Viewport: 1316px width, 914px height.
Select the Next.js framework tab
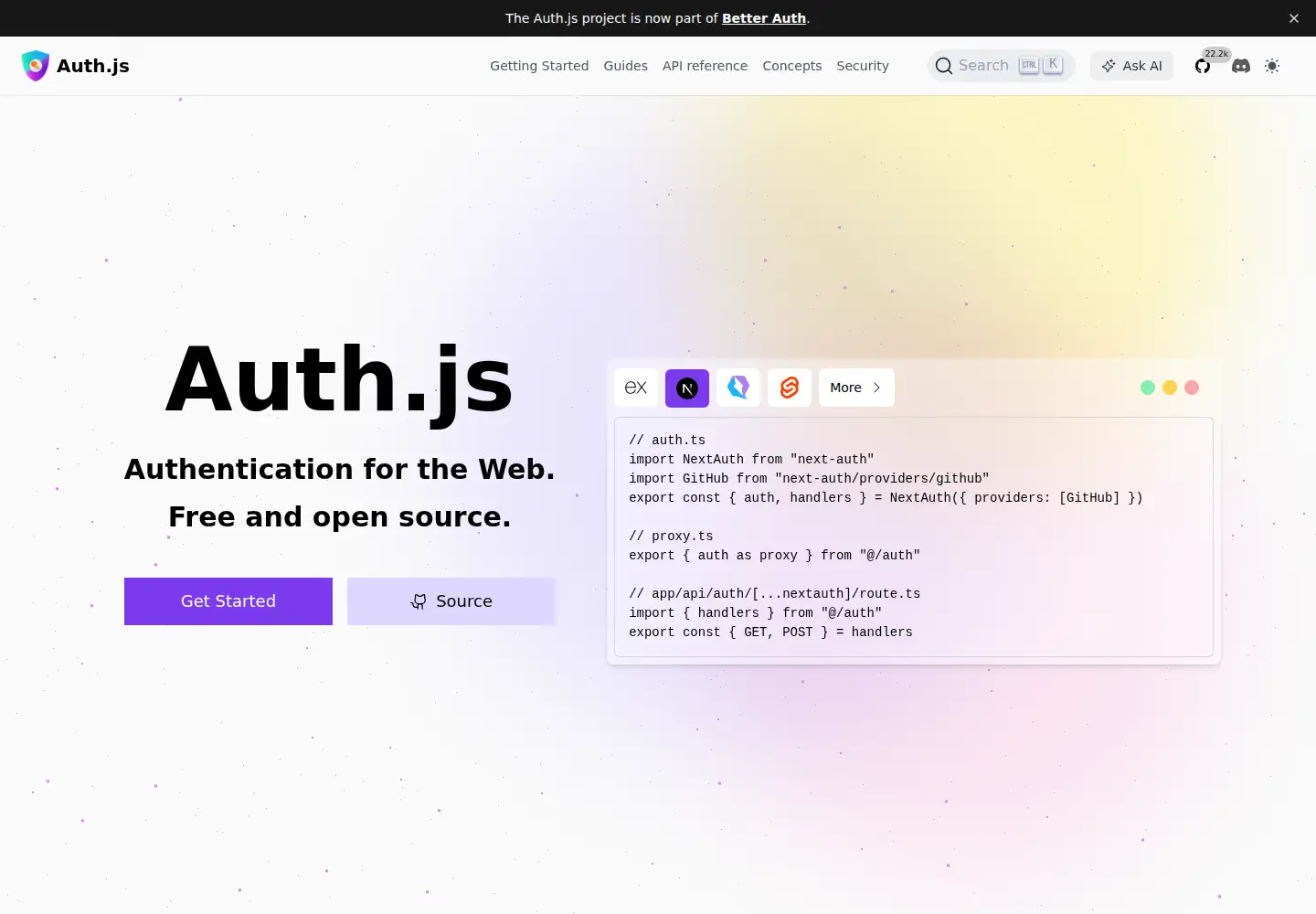click(x=687, y=388)
